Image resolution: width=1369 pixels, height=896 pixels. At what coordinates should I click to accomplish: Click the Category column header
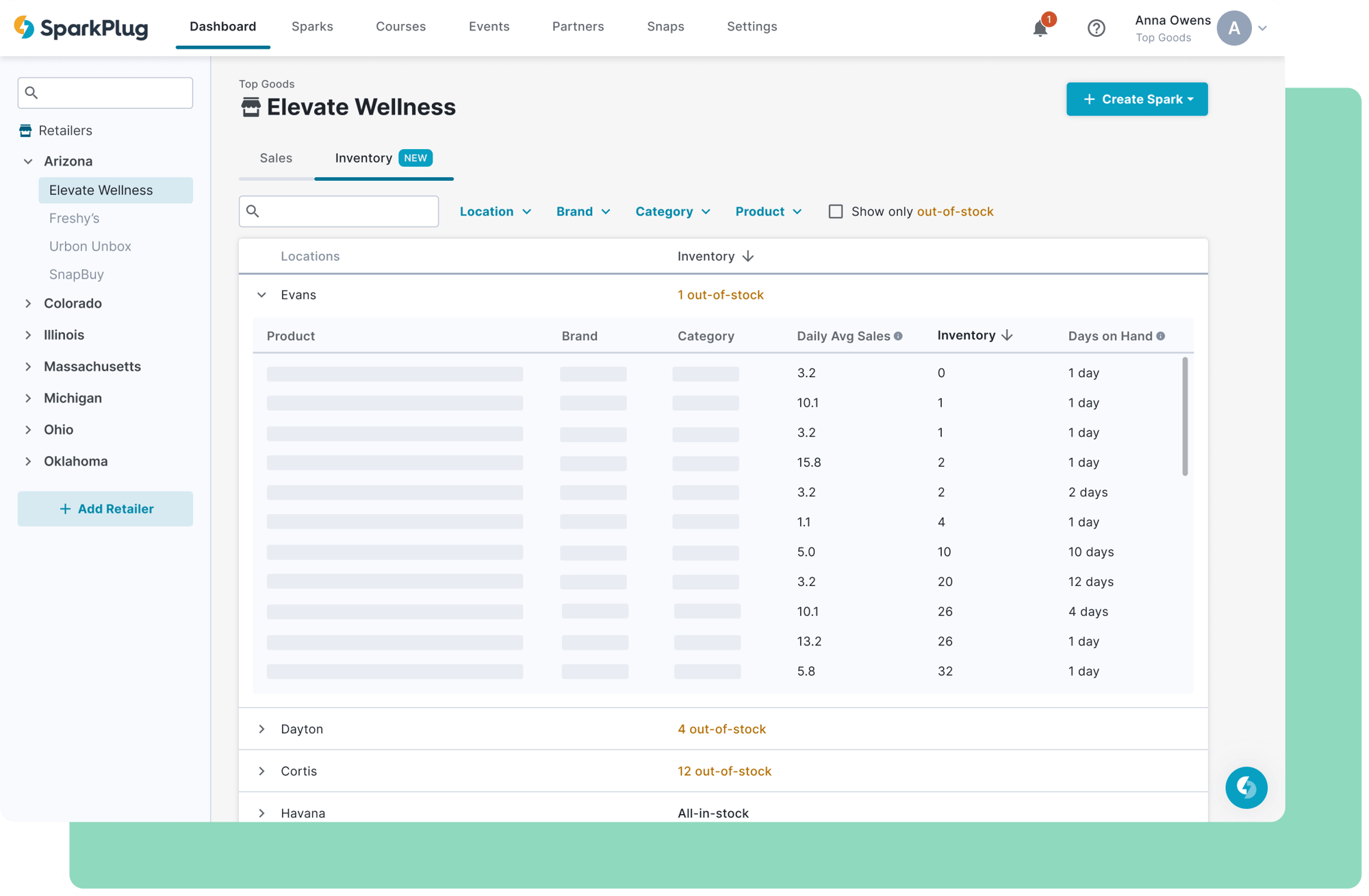pyautogui.click(x=706, y=336)
